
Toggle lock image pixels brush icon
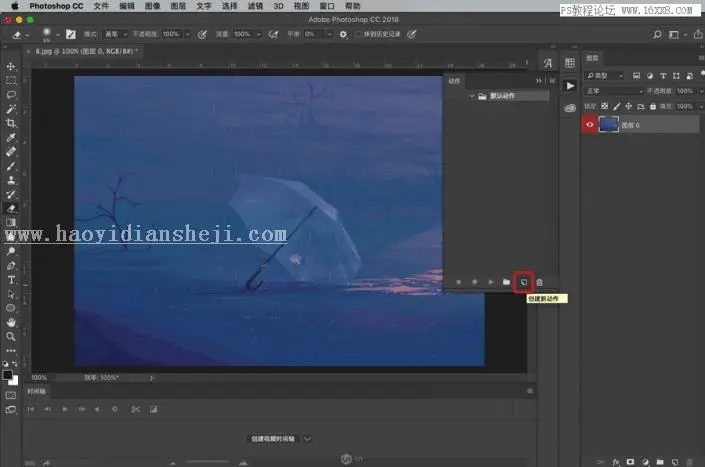click(616, 106)
